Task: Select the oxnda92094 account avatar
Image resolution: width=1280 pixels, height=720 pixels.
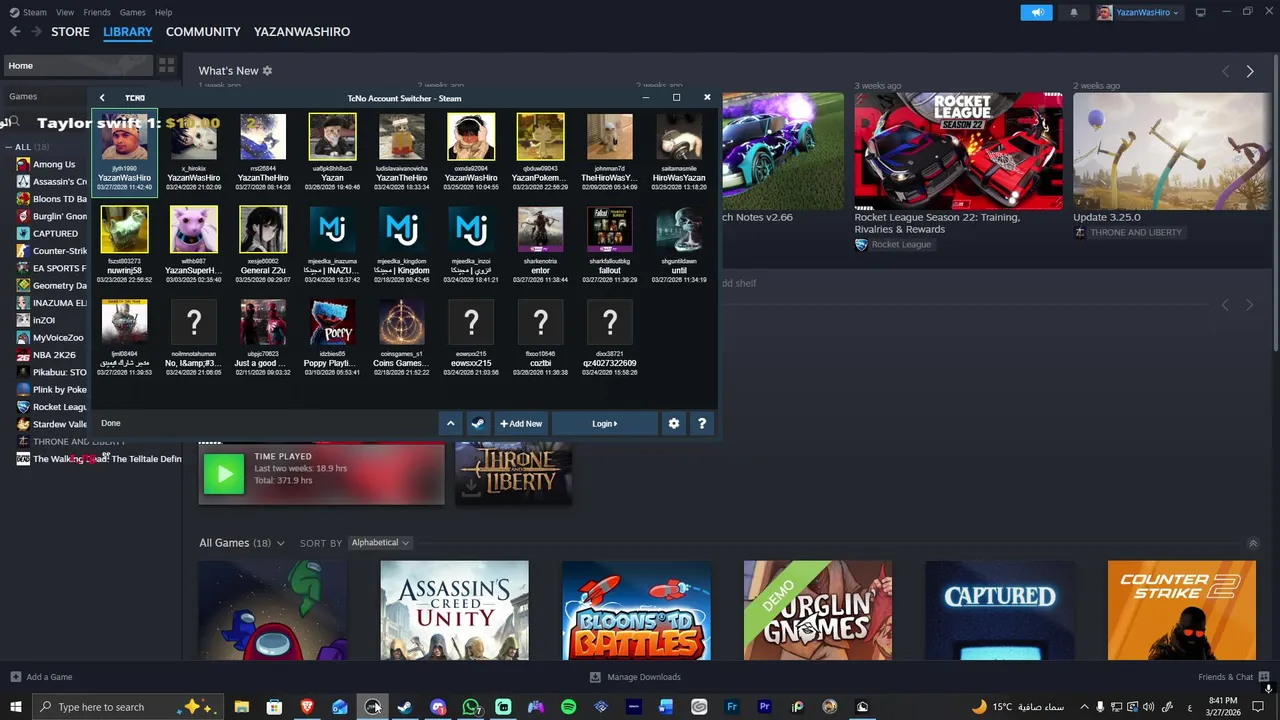Action: (x=471, y=136)
